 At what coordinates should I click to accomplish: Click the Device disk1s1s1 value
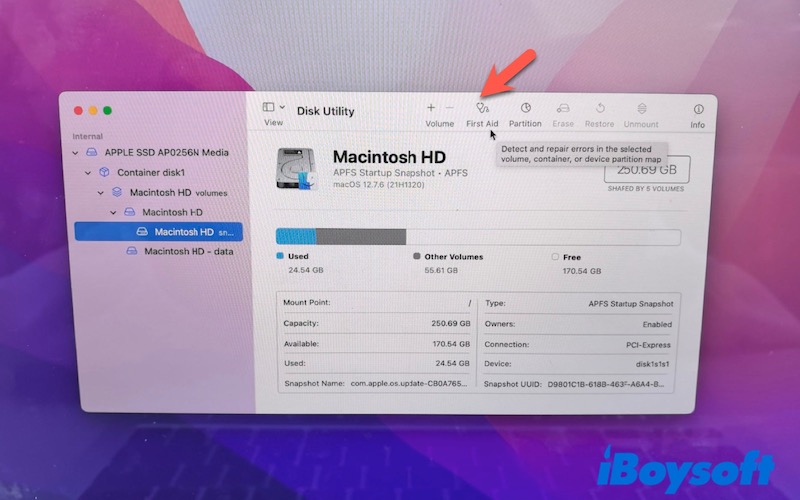pos(653,364)
